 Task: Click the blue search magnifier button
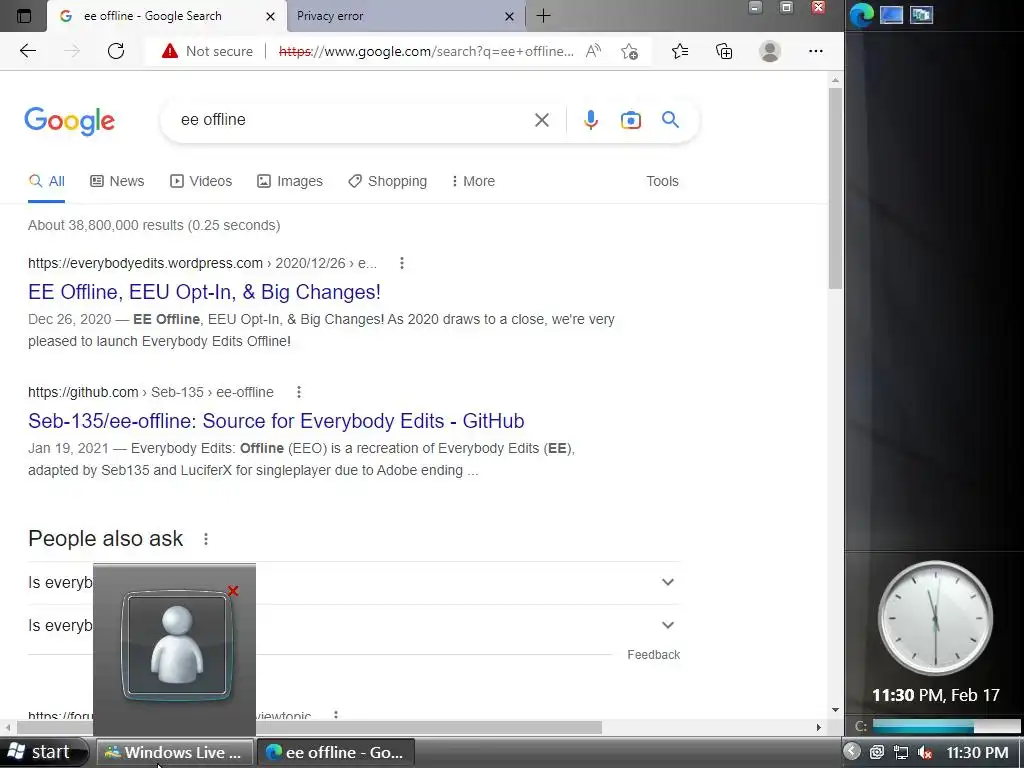[670, 120]
